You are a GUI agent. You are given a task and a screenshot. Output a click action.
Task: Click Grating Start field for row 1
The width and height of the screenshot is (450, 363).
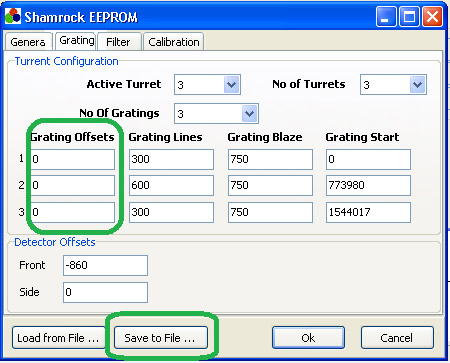368,159
